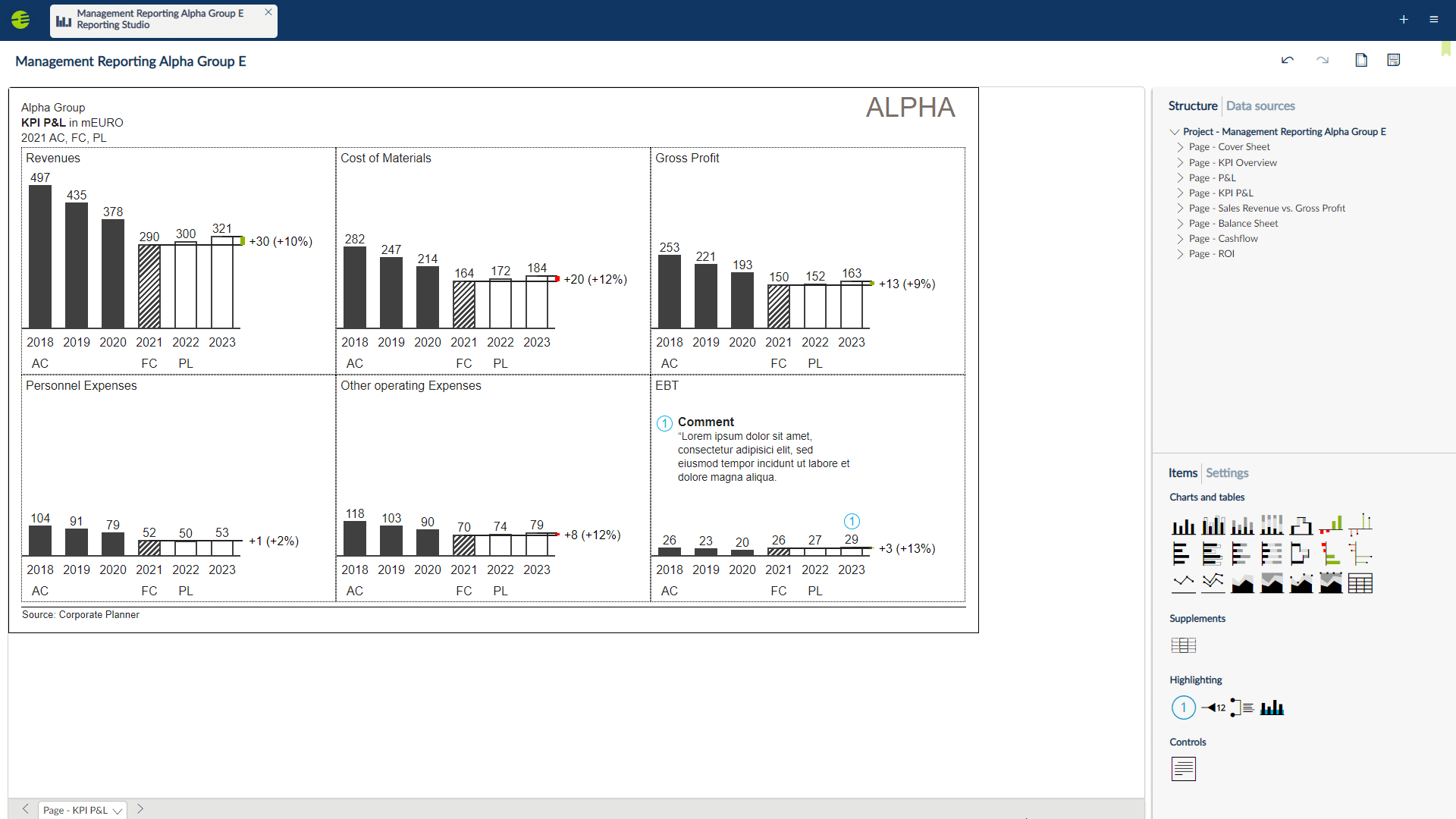Screen dimensions: 1456x819
Task: Save the report via the disk icon
Action: point(1394,60)
